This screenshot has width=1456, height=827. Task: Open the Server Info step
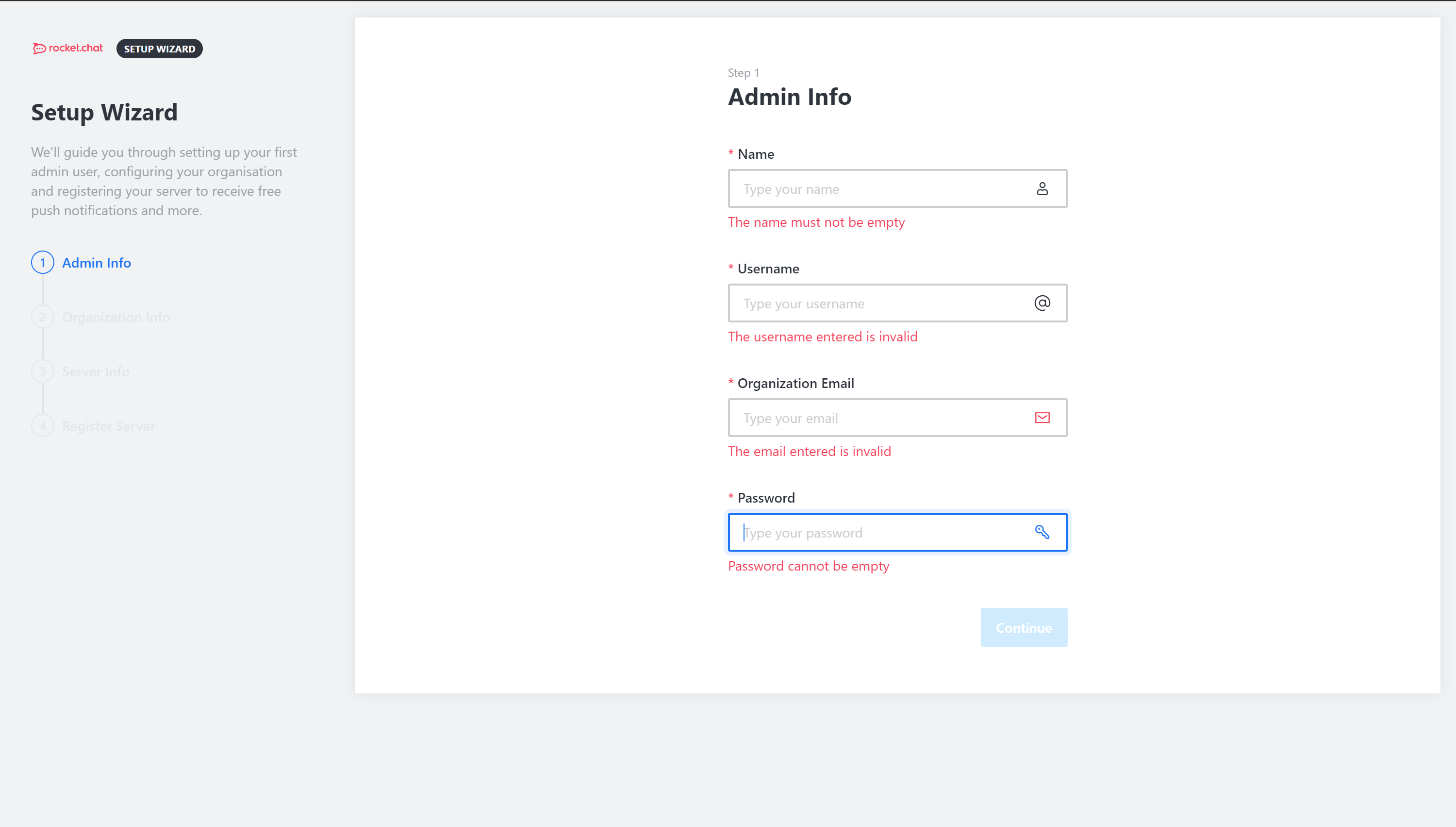click(95, 372)
